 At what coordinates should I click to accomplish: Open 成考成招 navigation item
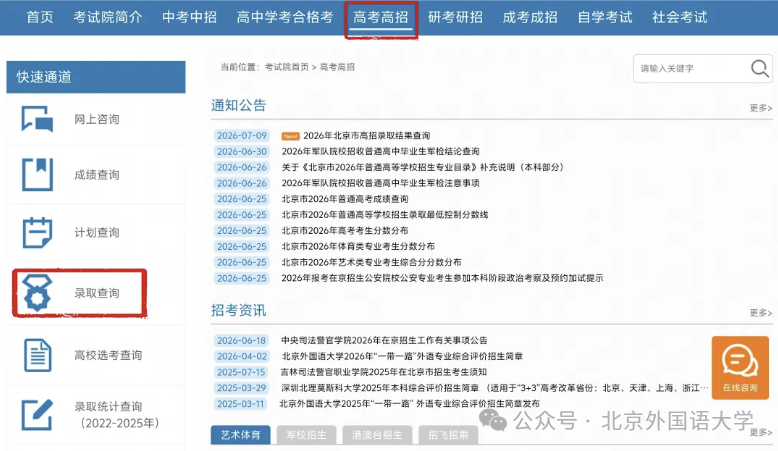pyautogui.click(x=530, y=17)
